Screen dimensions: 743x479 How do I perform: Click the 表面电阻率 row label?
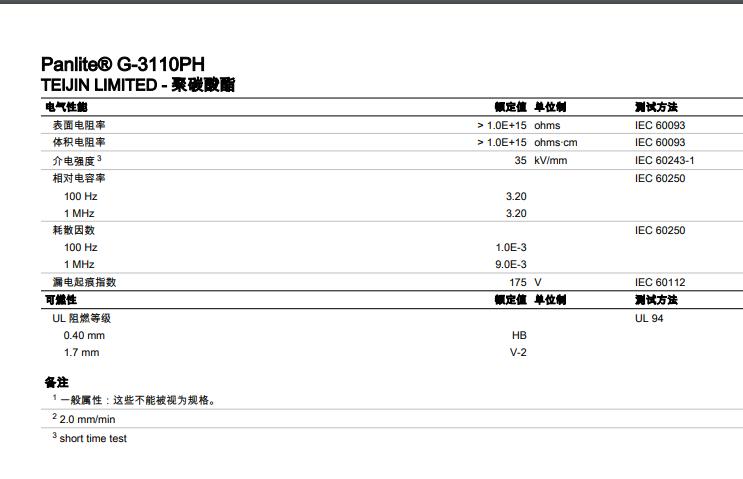click(79, 126)
